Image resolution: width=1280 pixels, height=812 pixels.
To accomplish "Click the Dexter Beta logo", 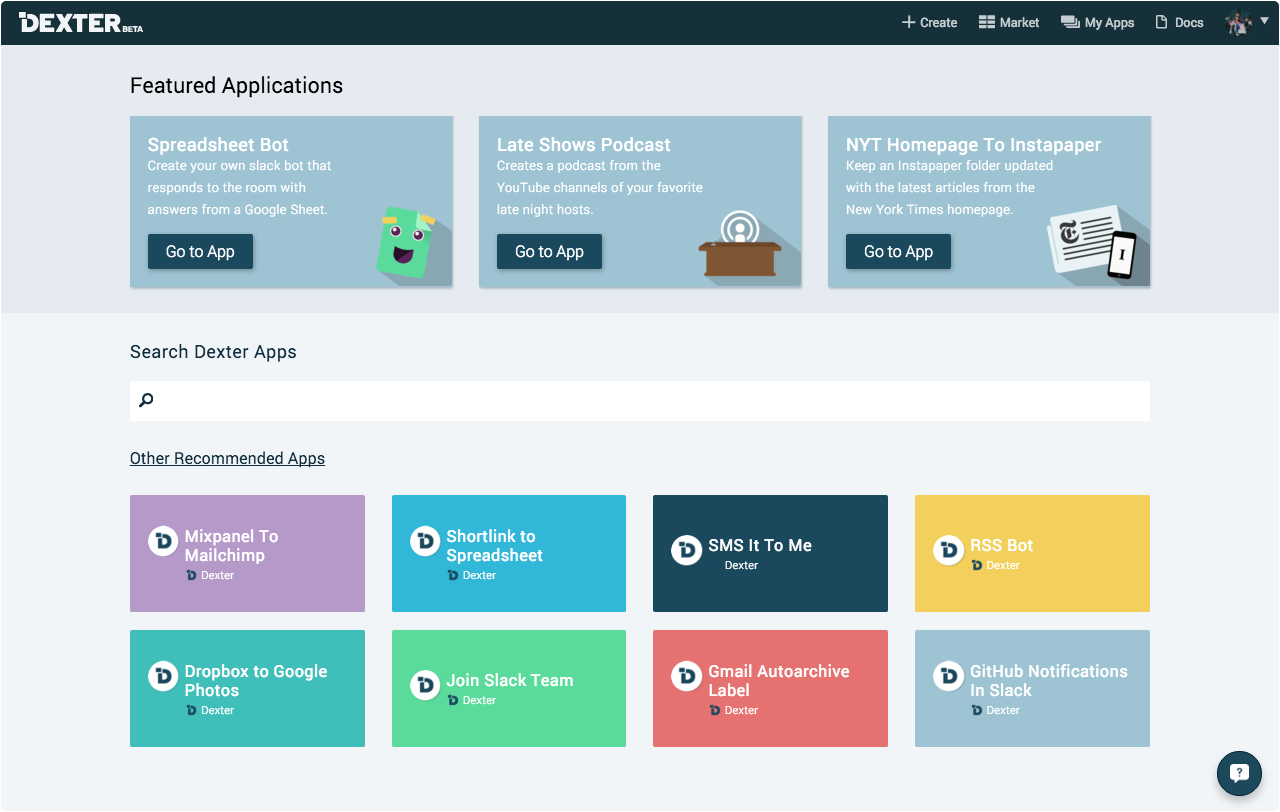I will click(x=81, y=22).
